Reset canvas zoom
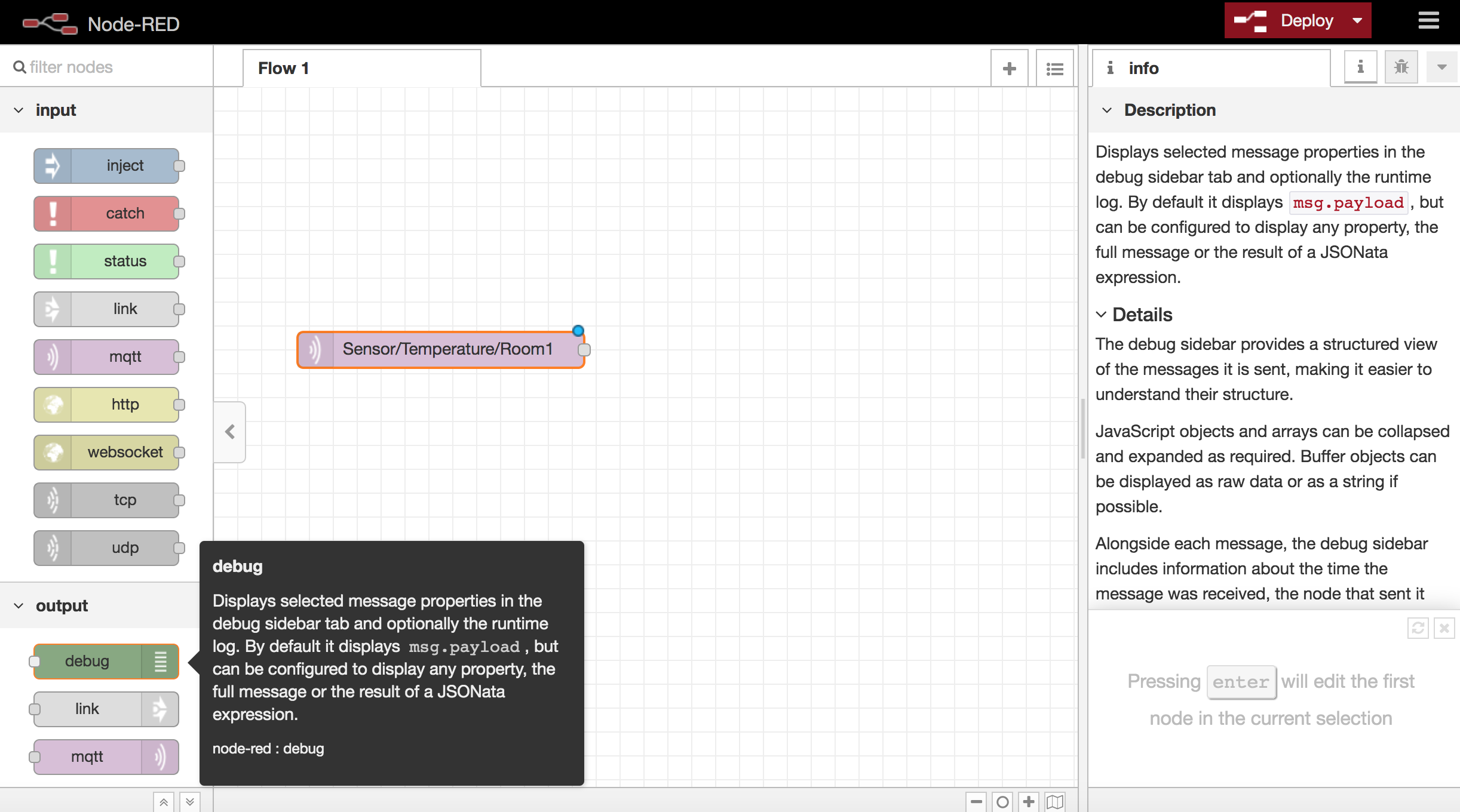The image size is (1460, 812). pyautogui.click(x=1002, y=802)
